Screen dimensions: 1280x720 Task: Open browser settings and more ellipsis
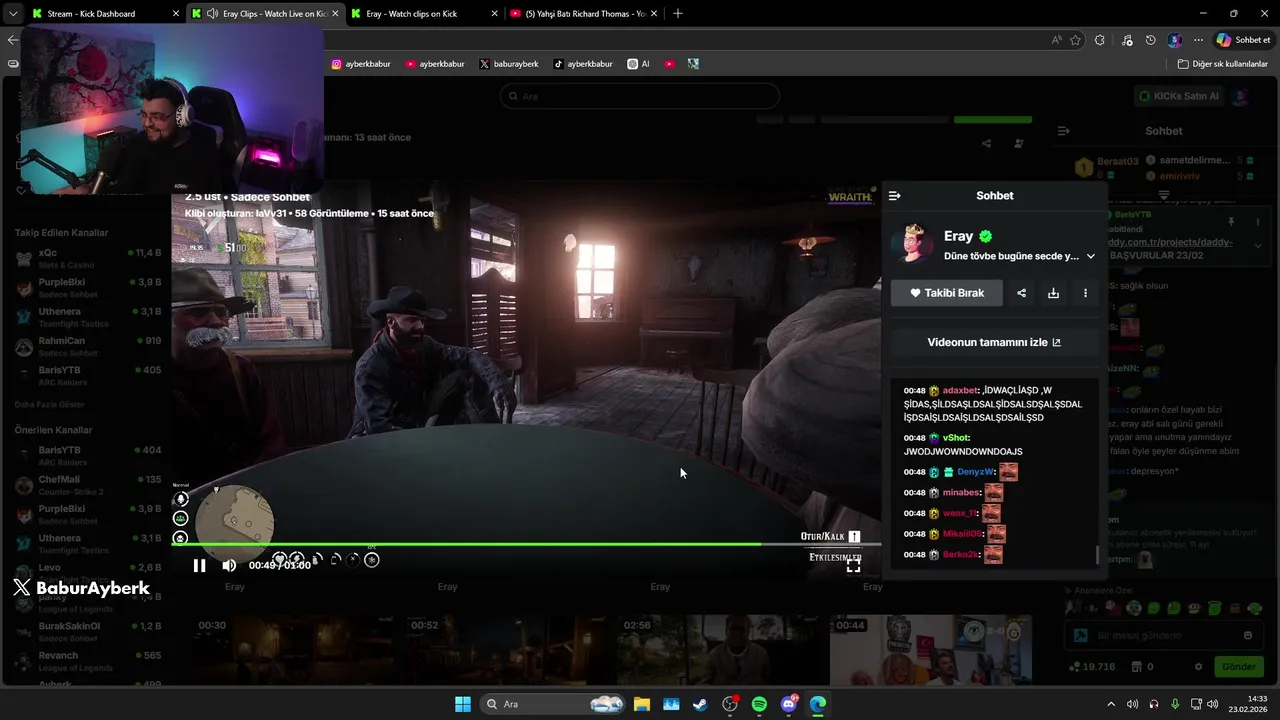[x=1198, y=40]
